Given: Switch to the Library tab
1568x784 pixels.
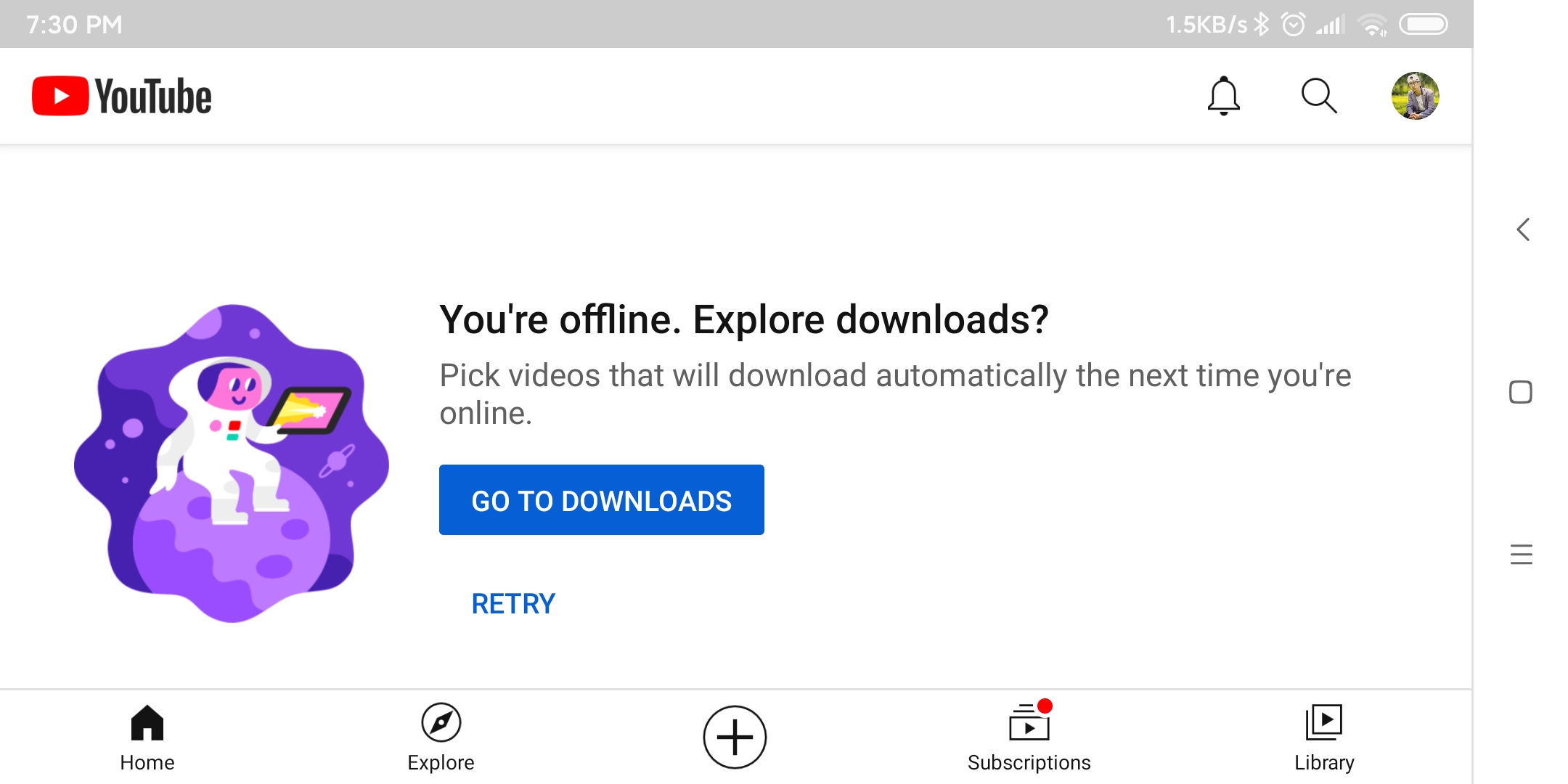Looking at the screenshot, I should [1324, 738].
